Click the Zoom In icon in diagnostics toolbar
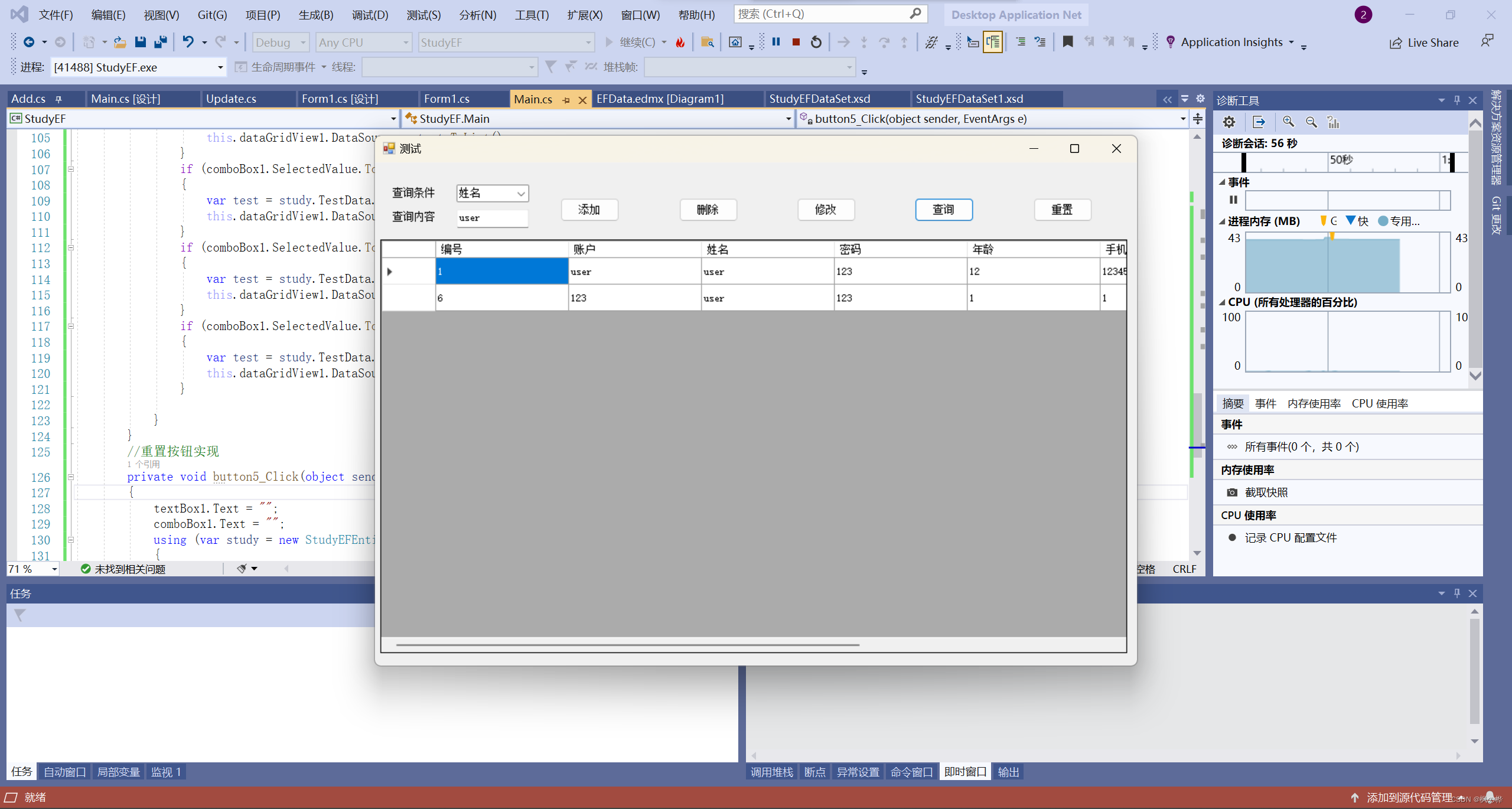The height and width of the screenshot is (809, 1512). click(x=1288, y=122)
